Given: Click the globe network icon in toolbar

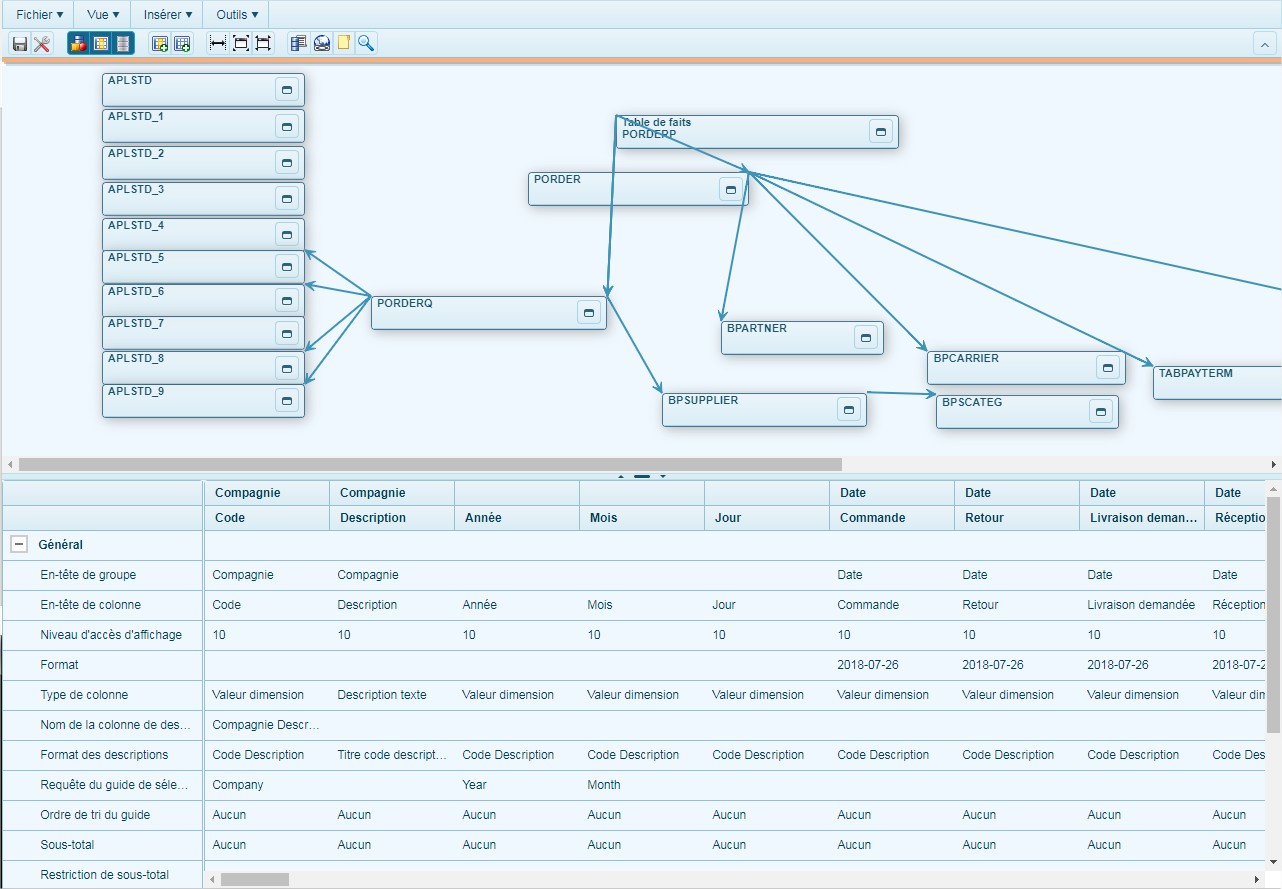Looking at the screenshot, I should [x=321, y=43].
